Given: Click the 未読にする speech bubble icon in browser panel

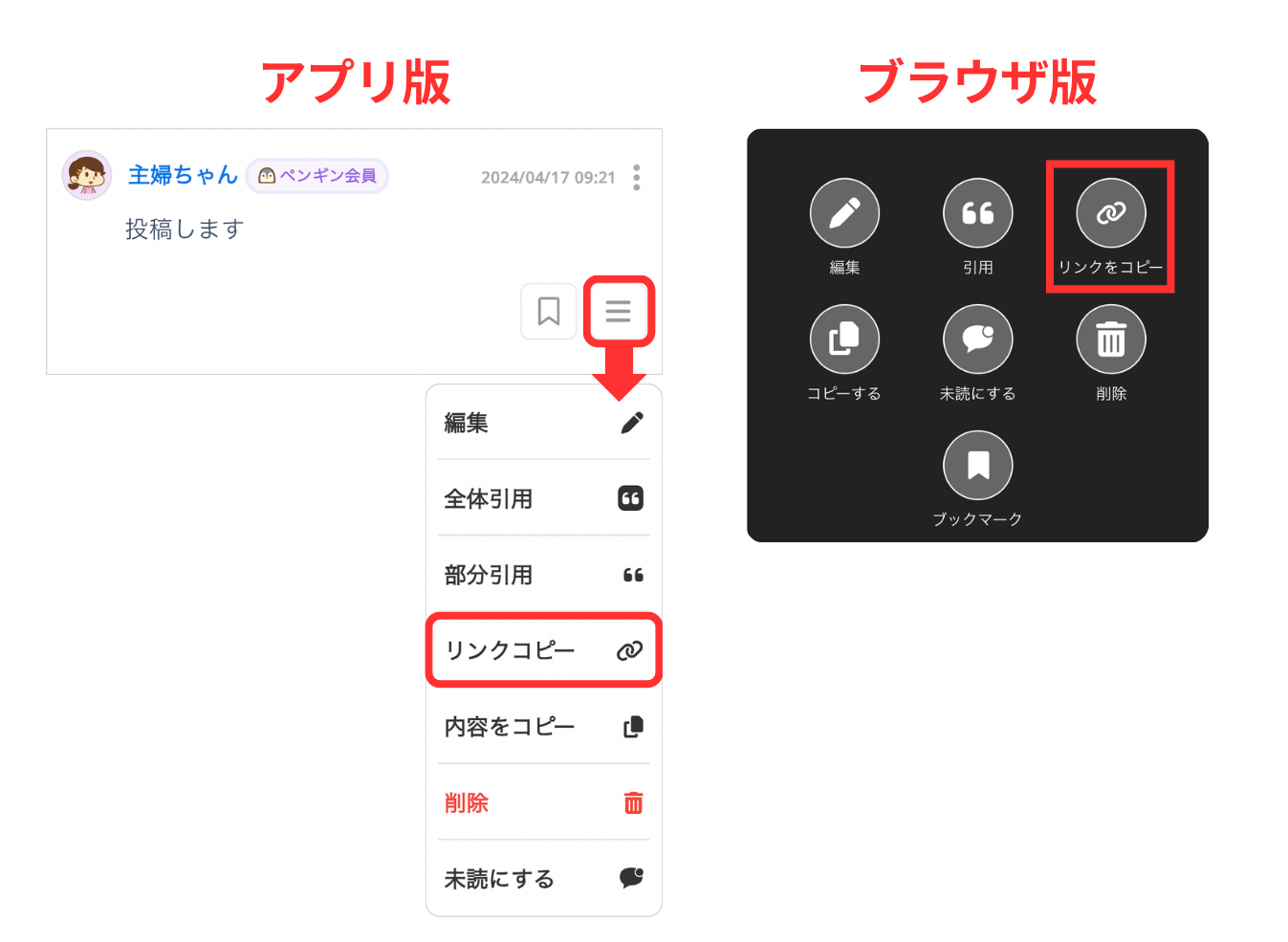Looking at the screenshot, I should tap(978, 340).
